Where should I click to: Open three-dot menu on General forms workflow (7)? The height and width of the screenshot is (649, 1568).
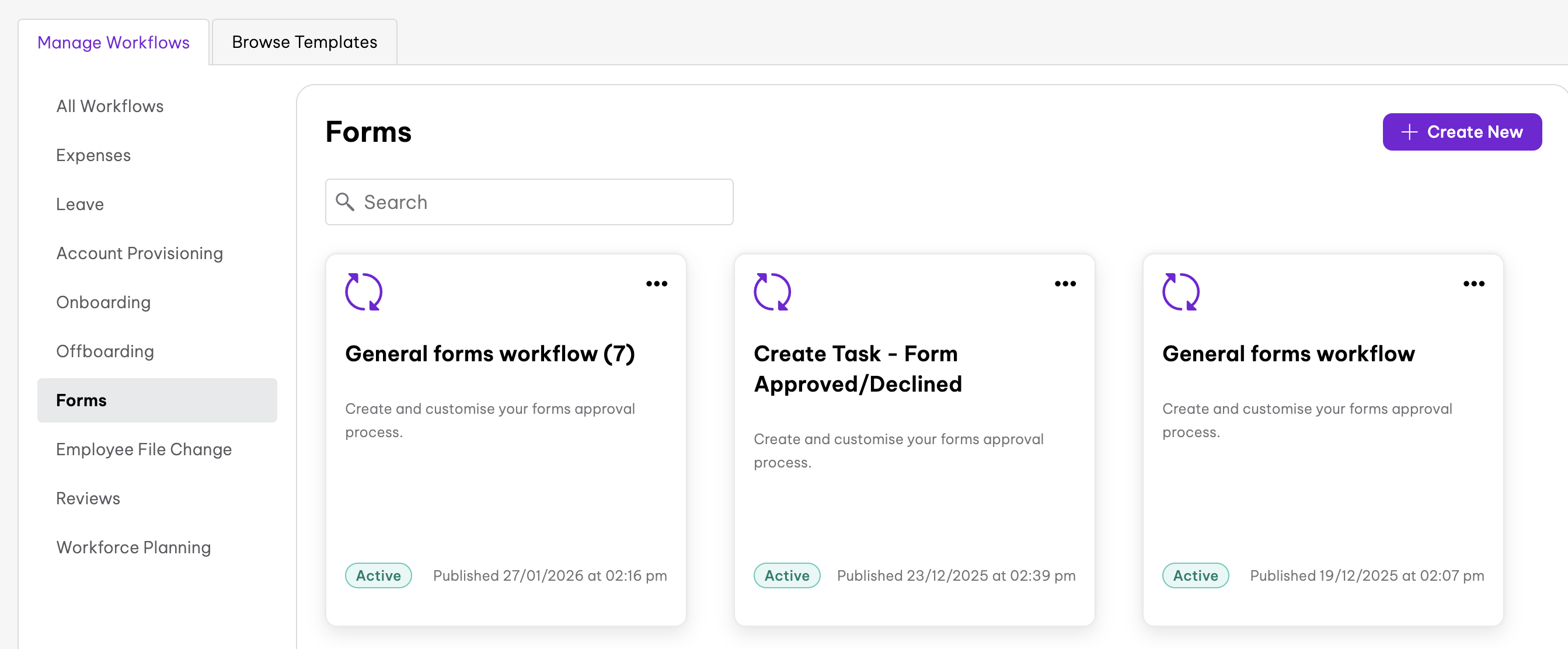(x=656, y=284)
